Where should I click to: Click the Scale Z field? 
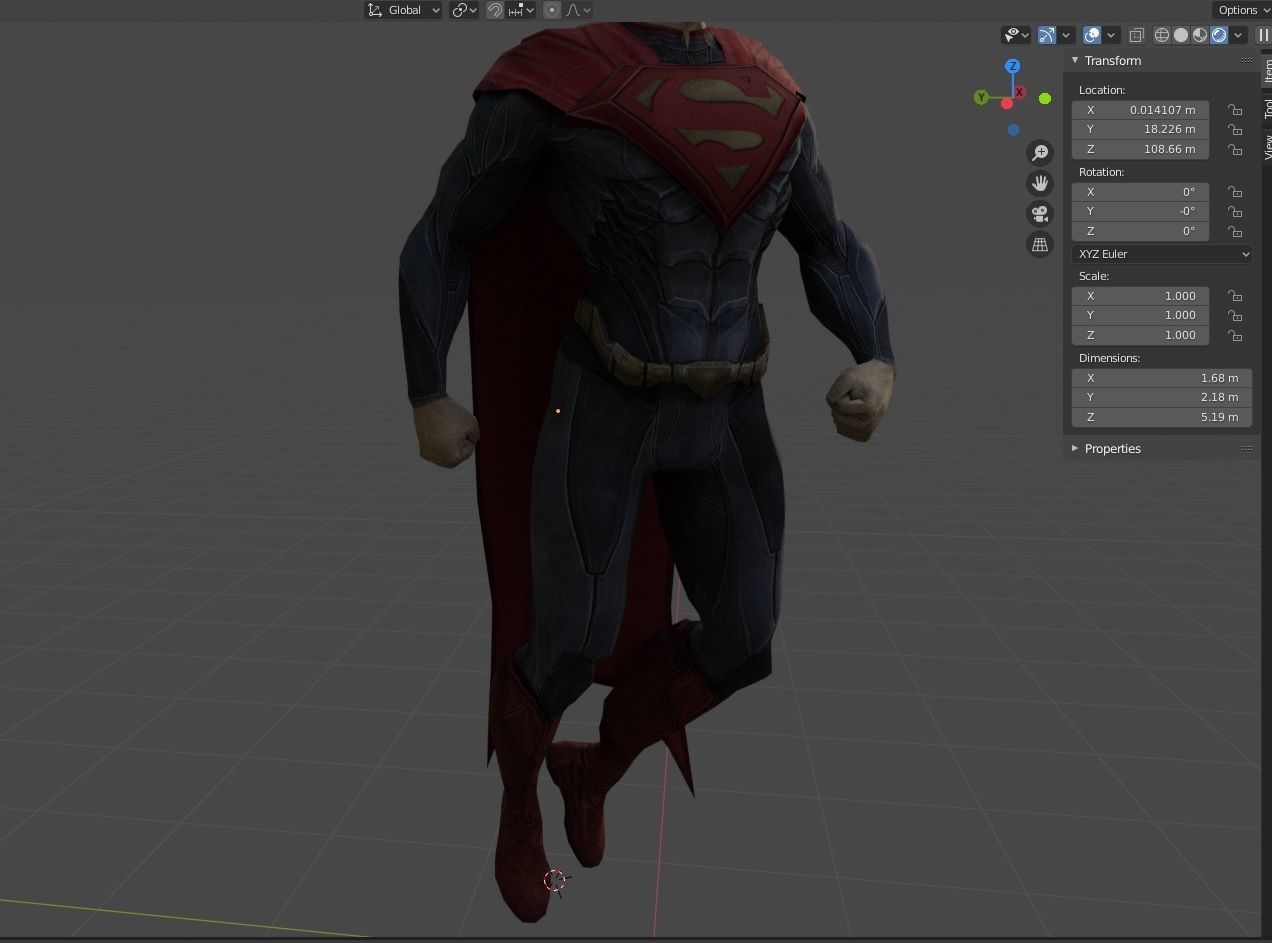1140,335
